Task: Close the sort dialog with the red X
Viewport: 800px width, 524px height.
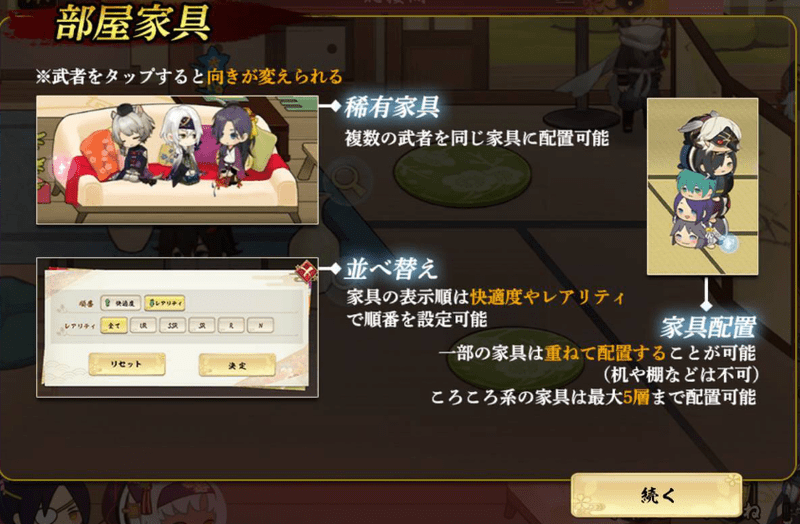Action: tap(306, 271)
